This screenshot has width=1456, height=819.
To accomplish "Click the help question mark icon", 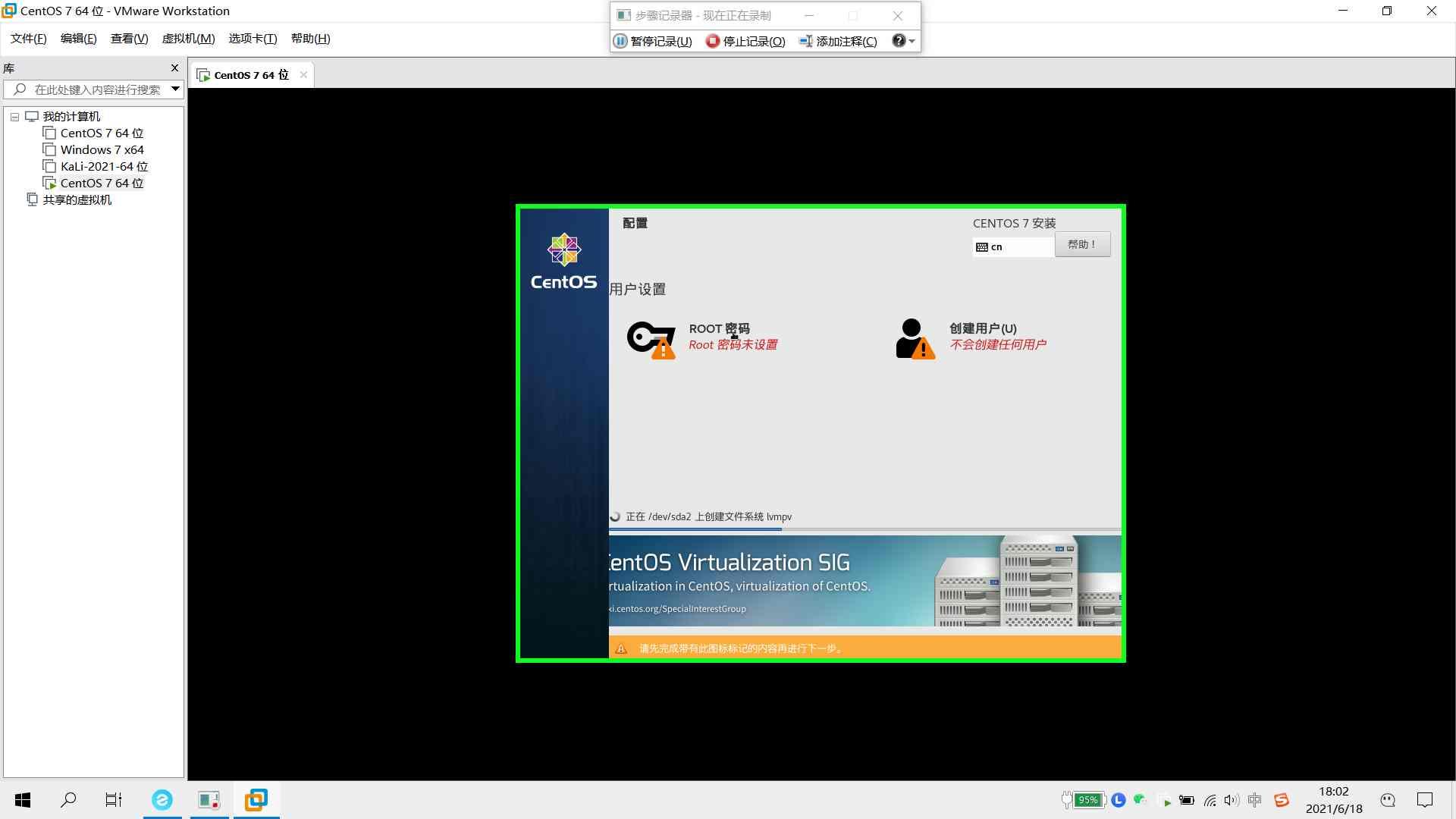I will [x=898, y=40].
